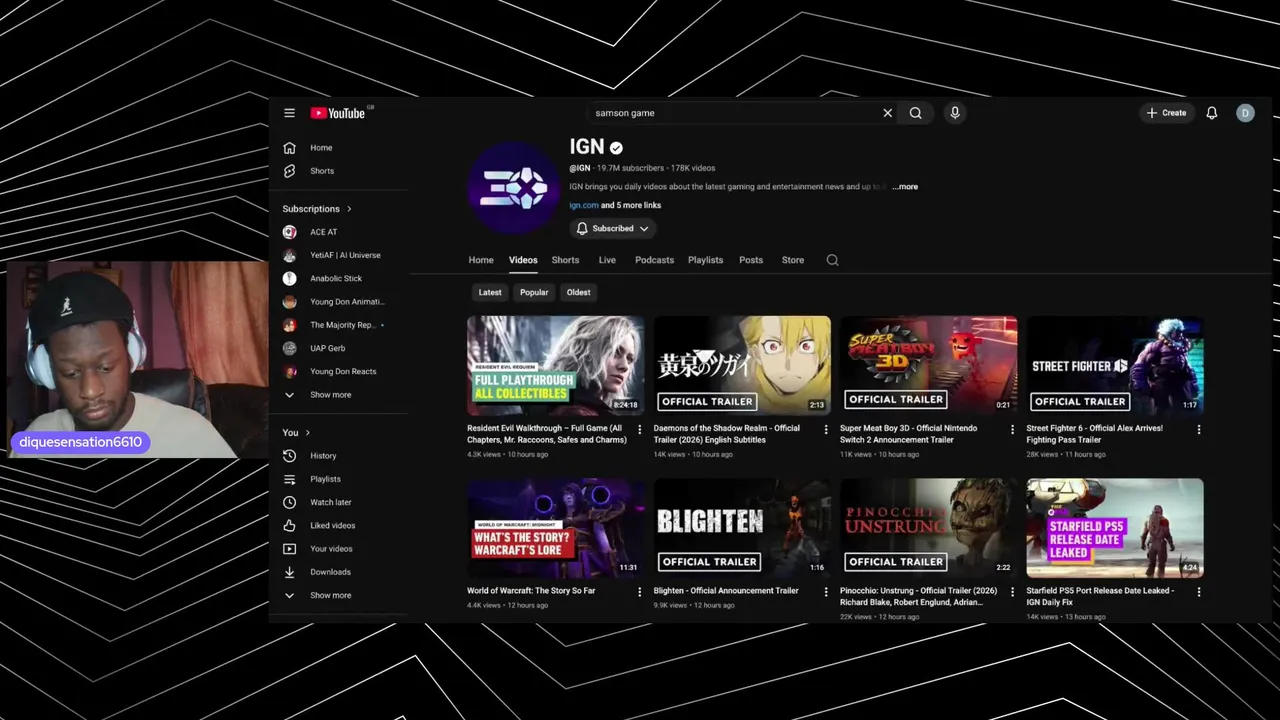The width and height of the screenshot is (1280, 720).
Task: Open Street Fighter 6 video thumbnail
Action: (x=1115, y=365)
